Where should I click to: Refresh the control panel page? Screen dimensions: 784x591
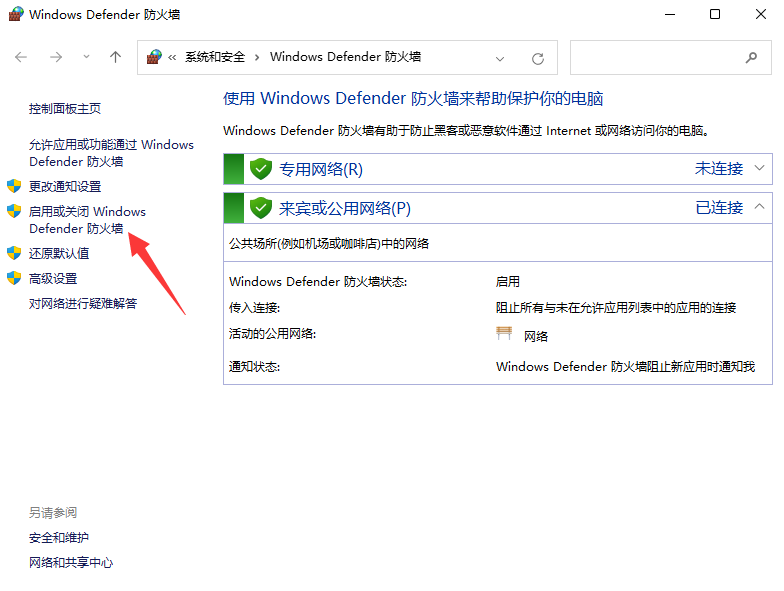538,58
